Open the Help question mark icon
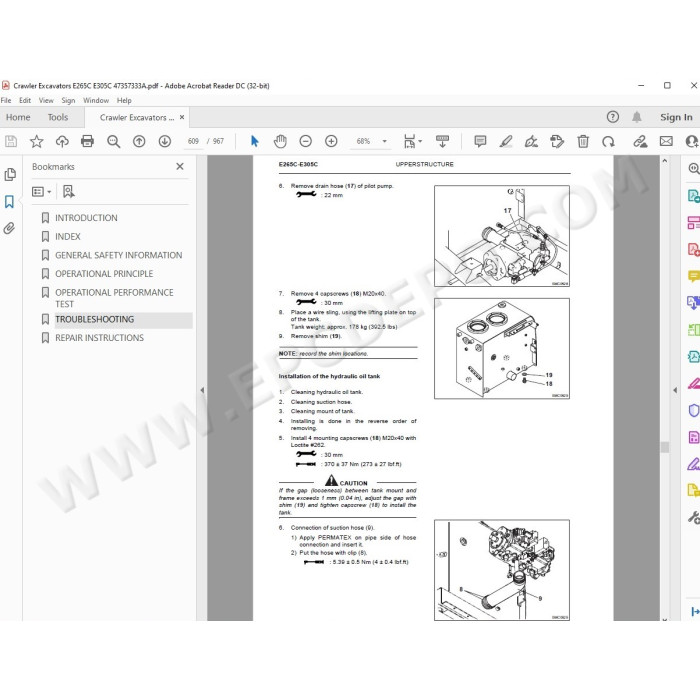The width and height of the screenshot is (700, 700). (x=613, y=117)
